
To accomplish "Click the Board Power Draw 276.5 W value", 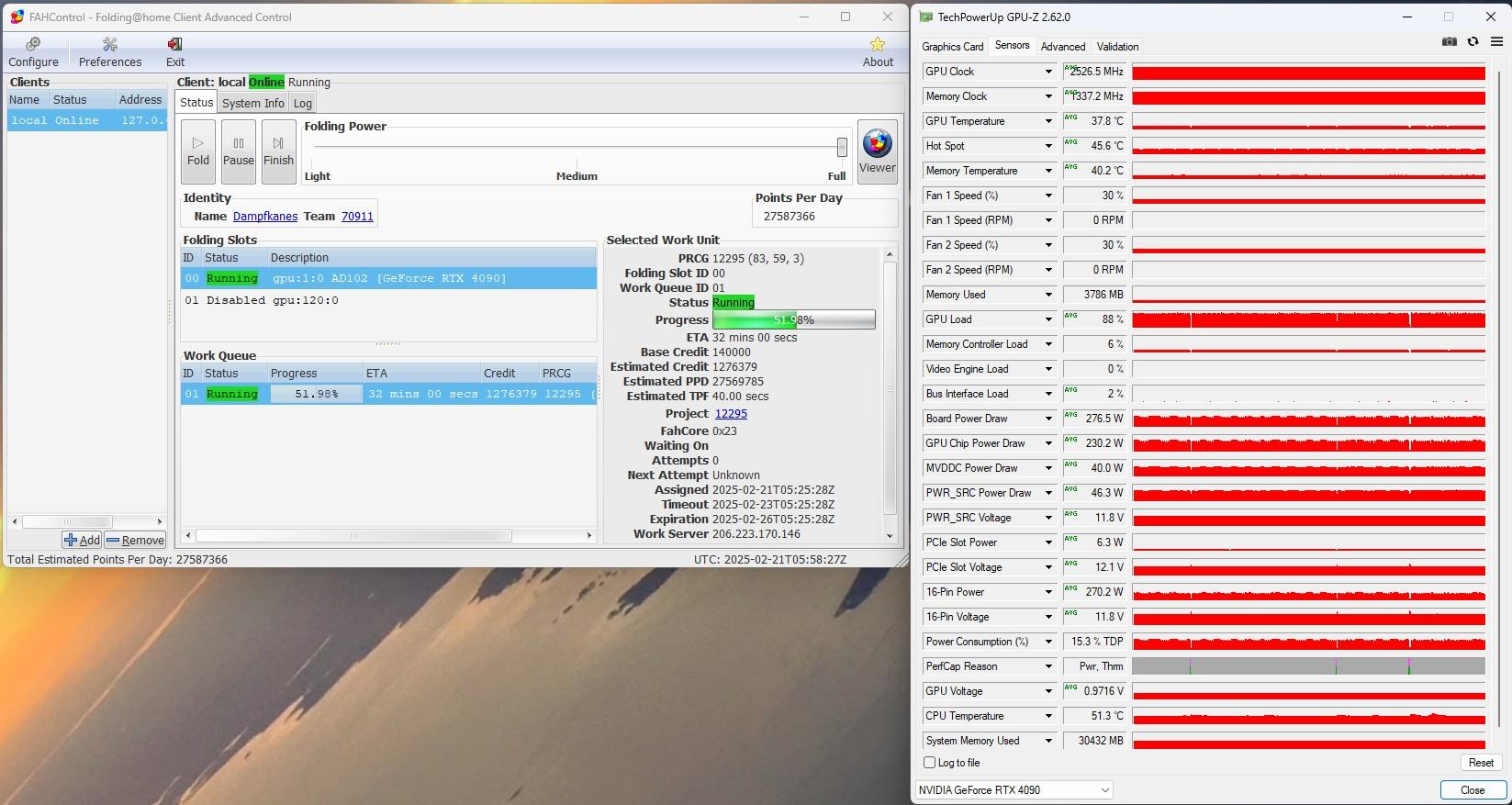I will click(1095, 419).
